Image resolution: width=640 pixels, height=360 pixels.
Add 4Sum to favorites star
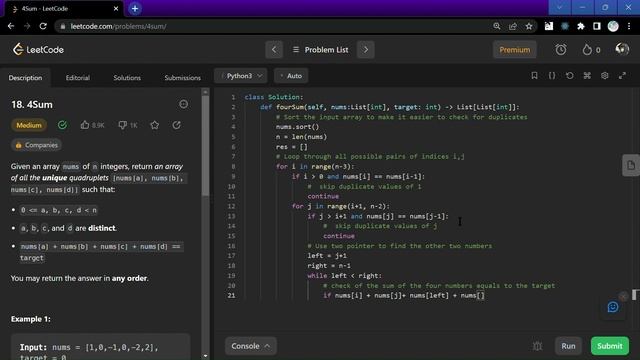pos(155,125)
